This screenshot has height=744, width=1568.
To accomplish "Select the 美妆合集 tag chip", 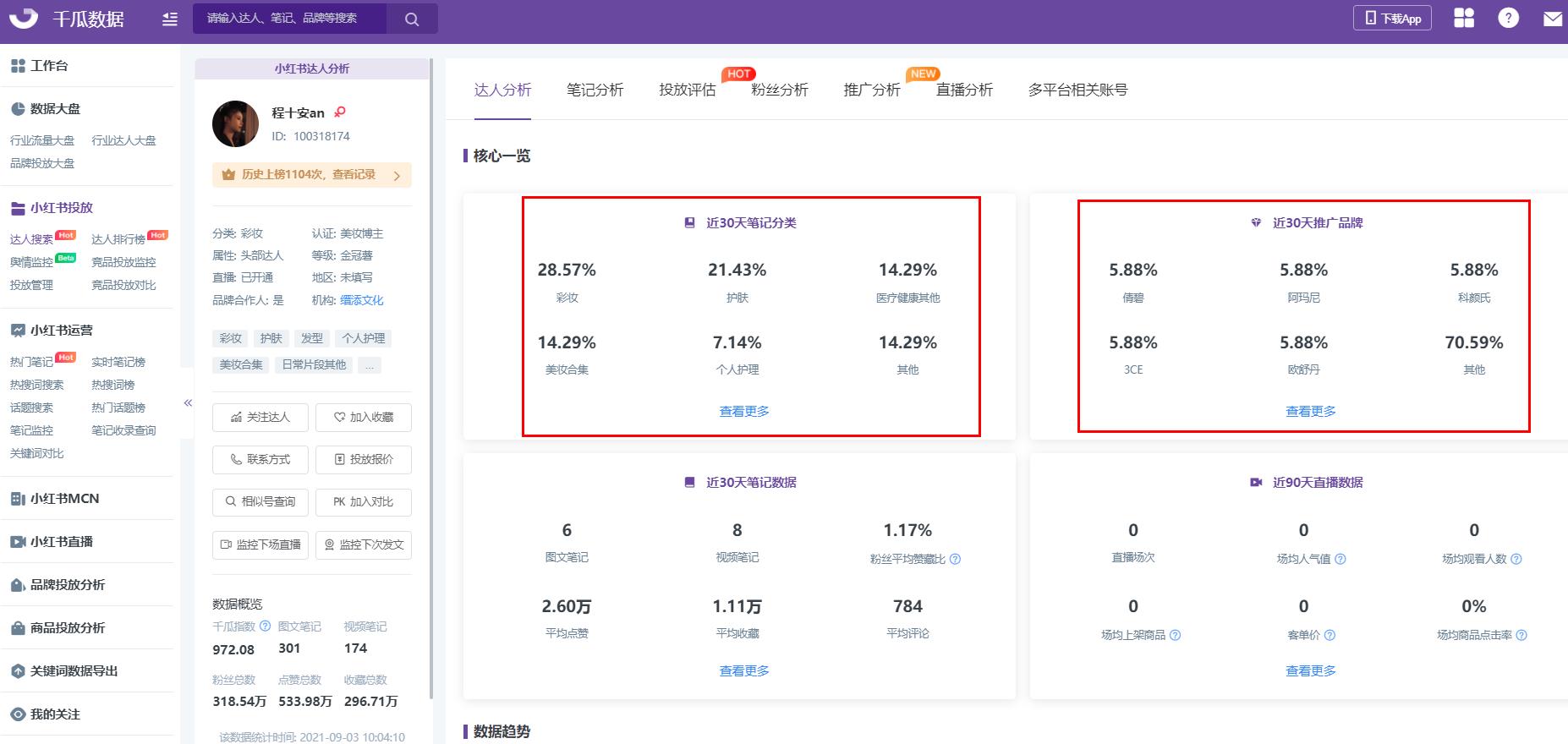I will (241, 365).
